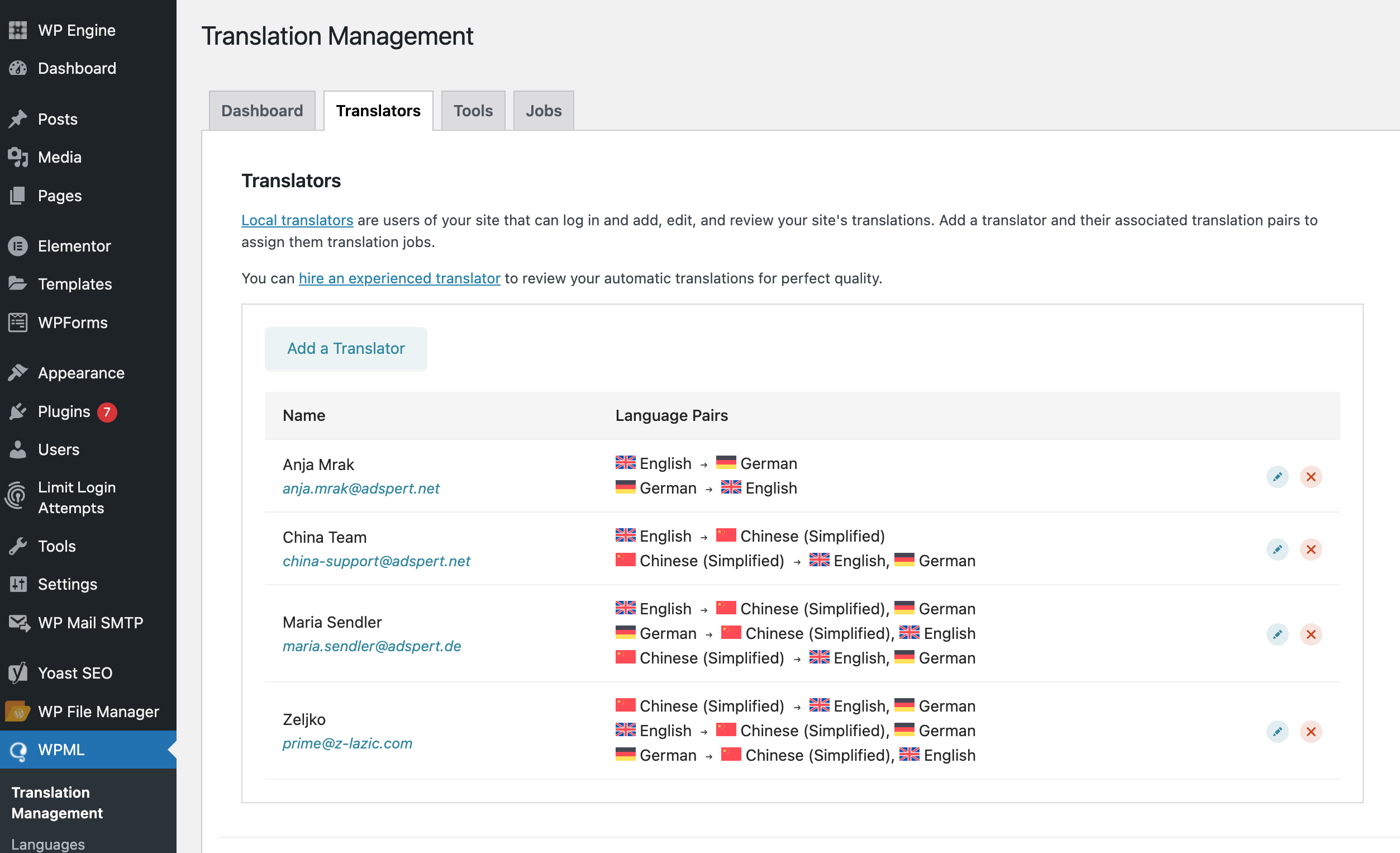Click the Plugins icon in sidebar

click(x=18, y=411)
